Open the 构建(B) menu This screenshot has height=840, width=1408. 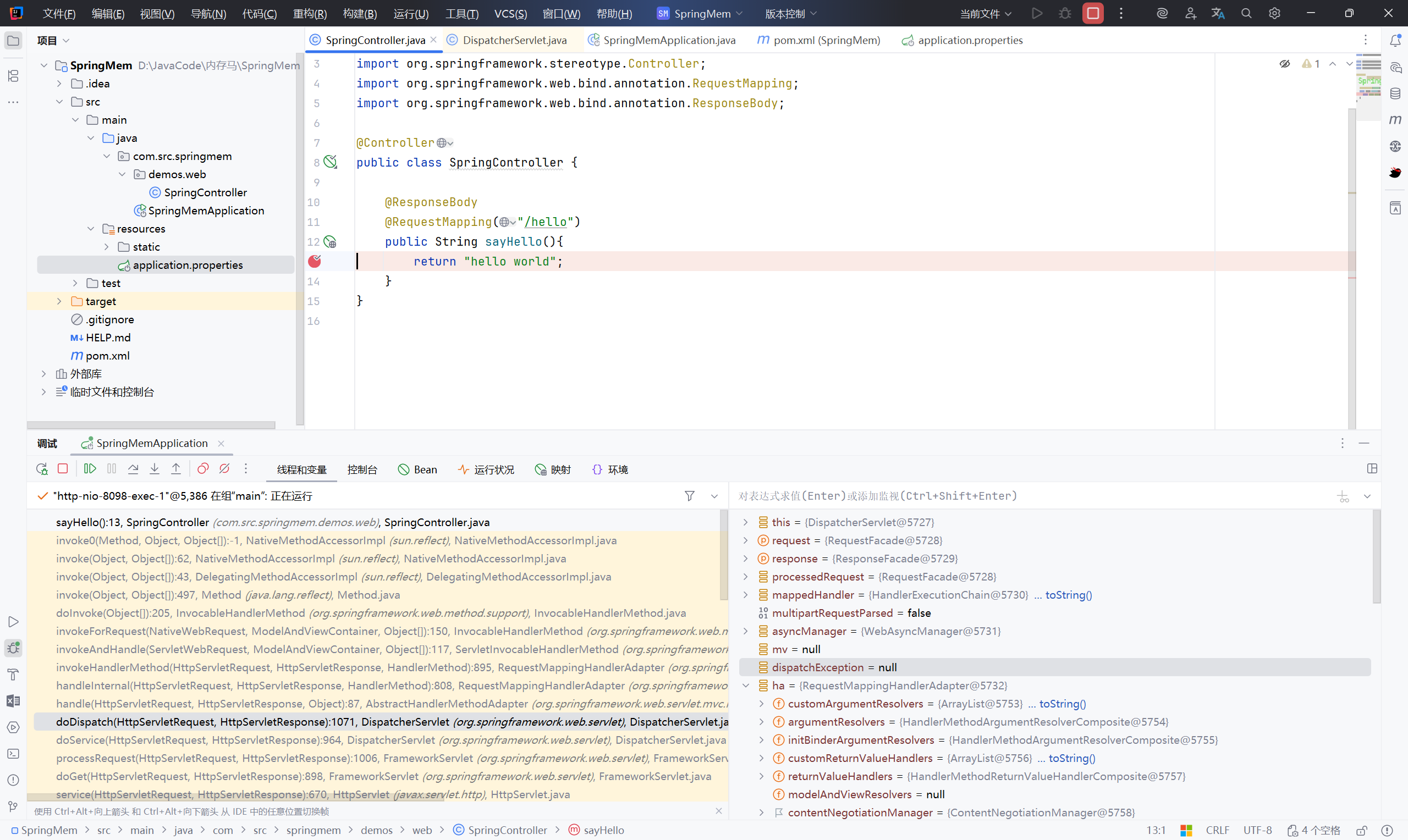[360, 14]
